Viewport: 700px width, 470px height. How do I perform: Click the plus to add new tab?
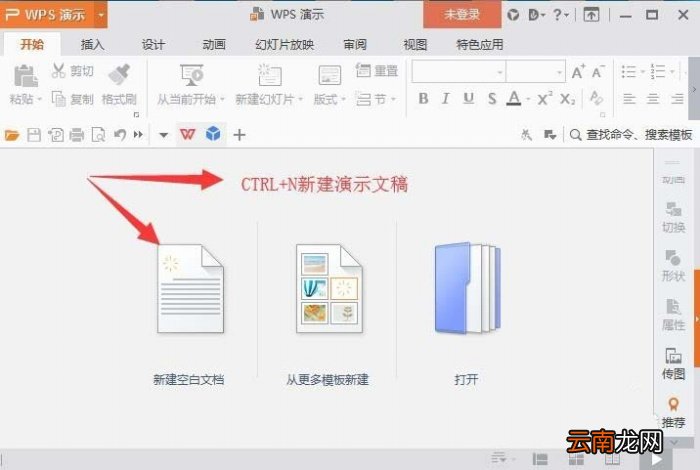click(x=240, y=135)
